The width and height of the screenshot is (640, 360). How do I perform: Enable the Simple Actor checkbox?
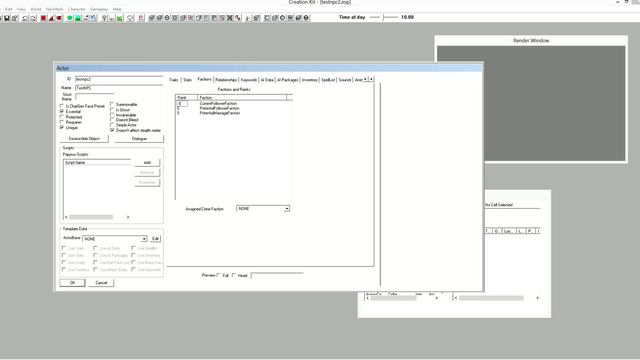[112, 125]
